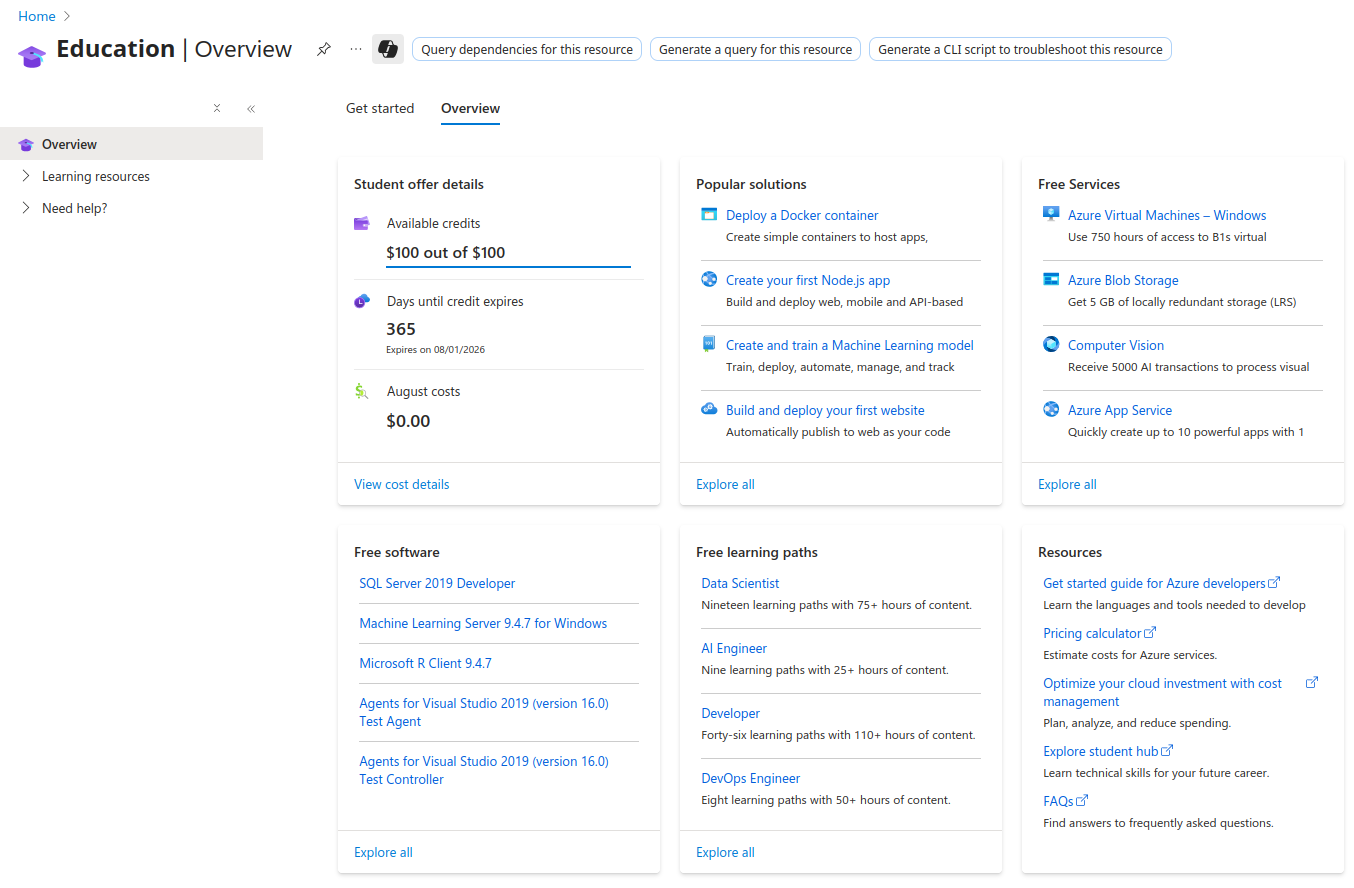This screenshot has height=888, width=1354.
Task: Click the first website solution icon
Action: pos(709,408)
